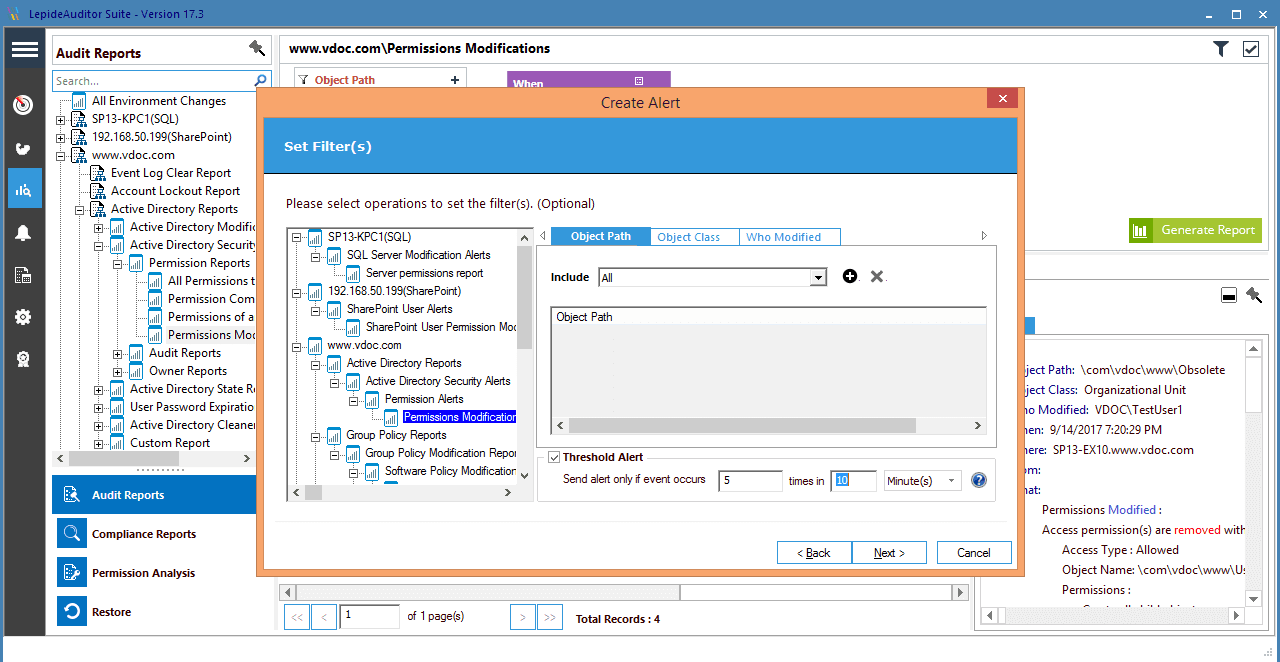Screen dimensions: 1280x662
Task: Click the Generate Report button
Action: 1195,230
